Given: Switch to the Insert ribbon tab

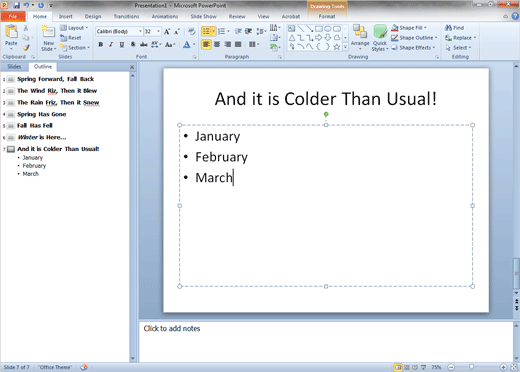Looking at the screenshot, I should 66,16.
